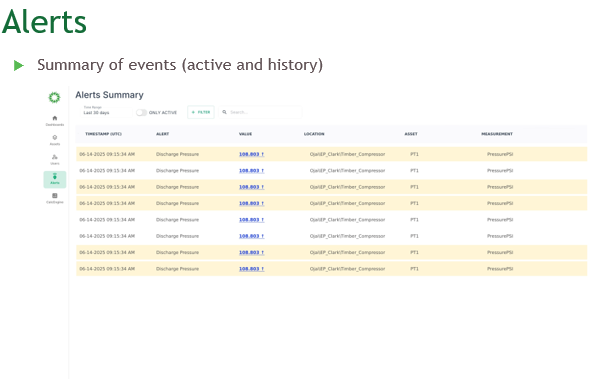Click the first row's timestamp cell
Viewport: 613px width, 379px height.
pos(107,154)
